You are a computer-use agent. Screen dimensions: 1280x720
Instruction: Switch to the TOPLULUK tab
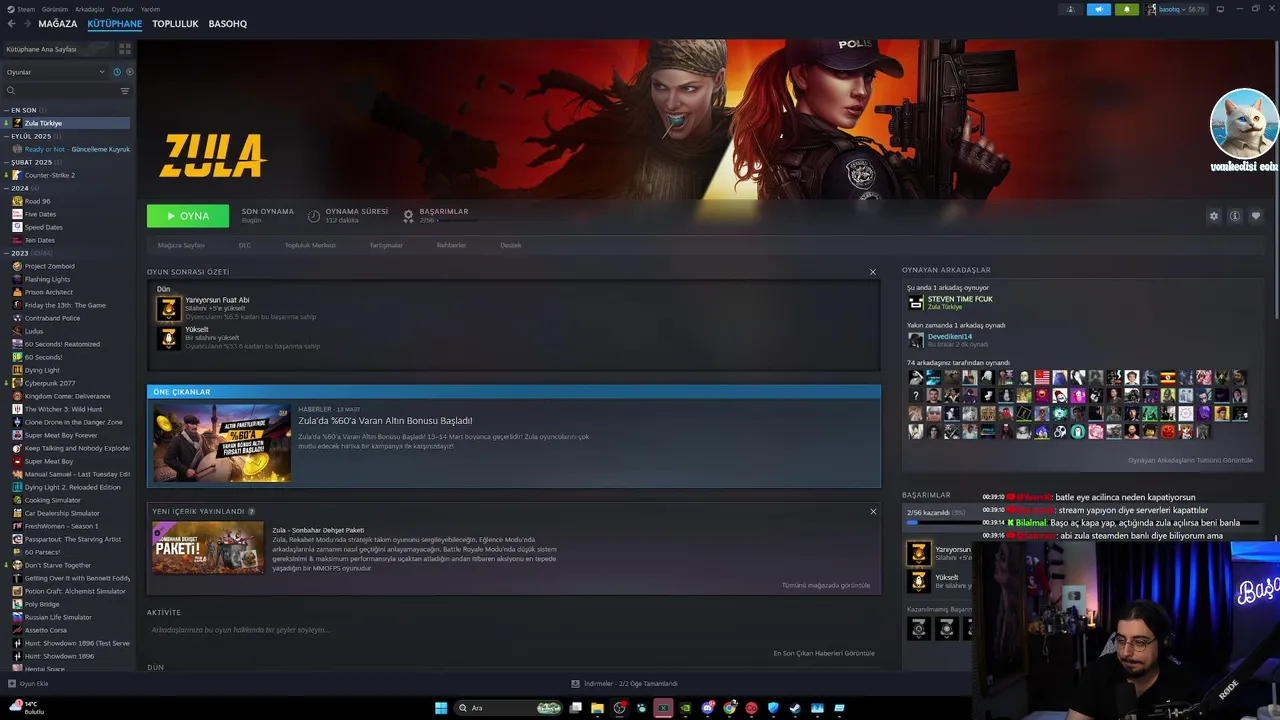175,24
